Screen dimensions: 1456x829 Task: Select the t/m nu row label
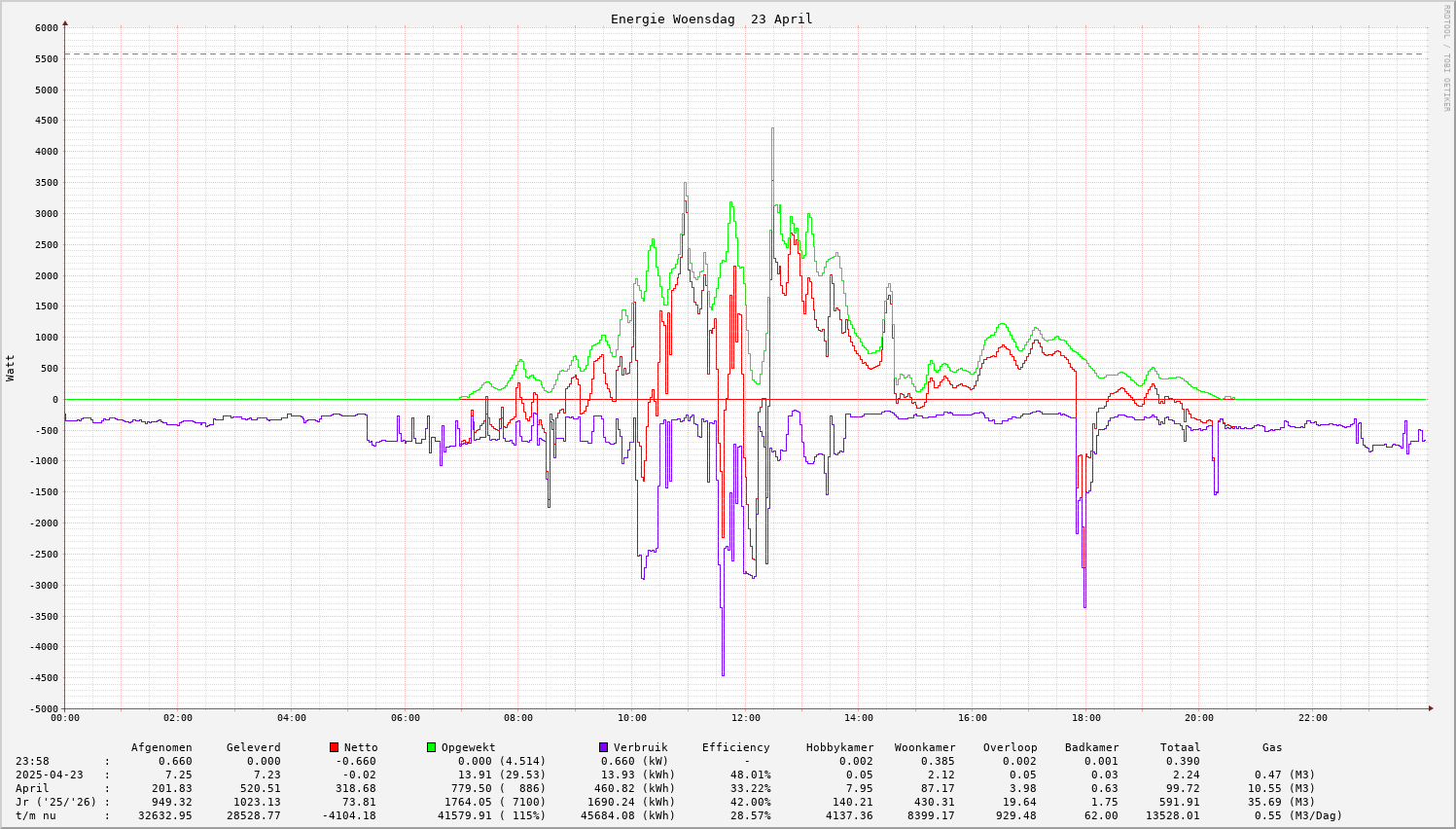(x=36, y=815)
